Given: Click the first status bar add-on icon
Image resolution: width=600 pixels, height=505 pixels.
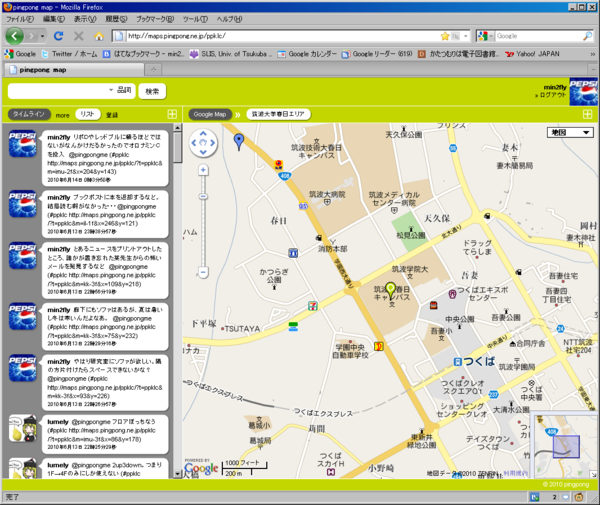Looking at the screenshot, I should (x=535, y=497).
